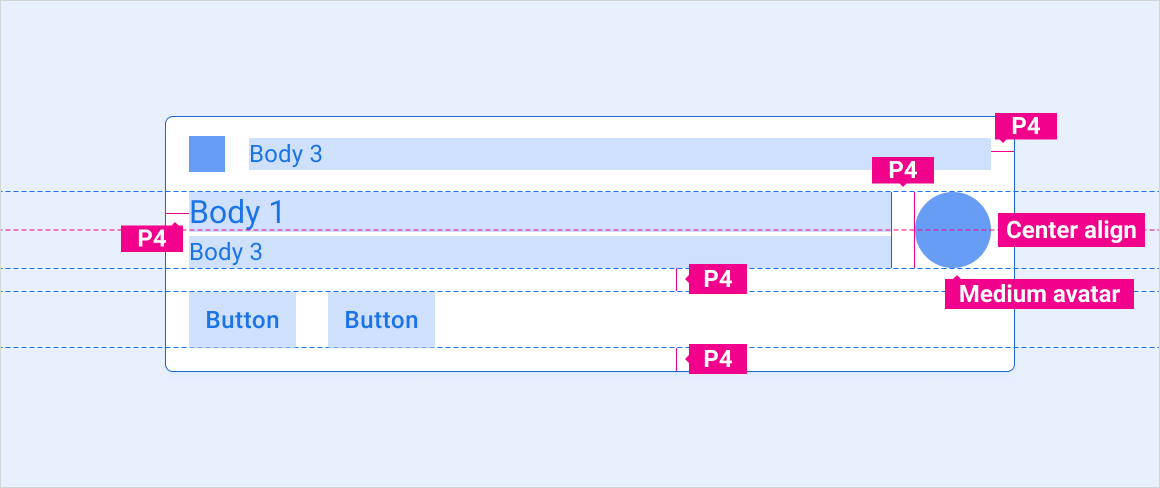
Task: Select the P4 tag left of Body 1
Action: (x=152, y=239)
